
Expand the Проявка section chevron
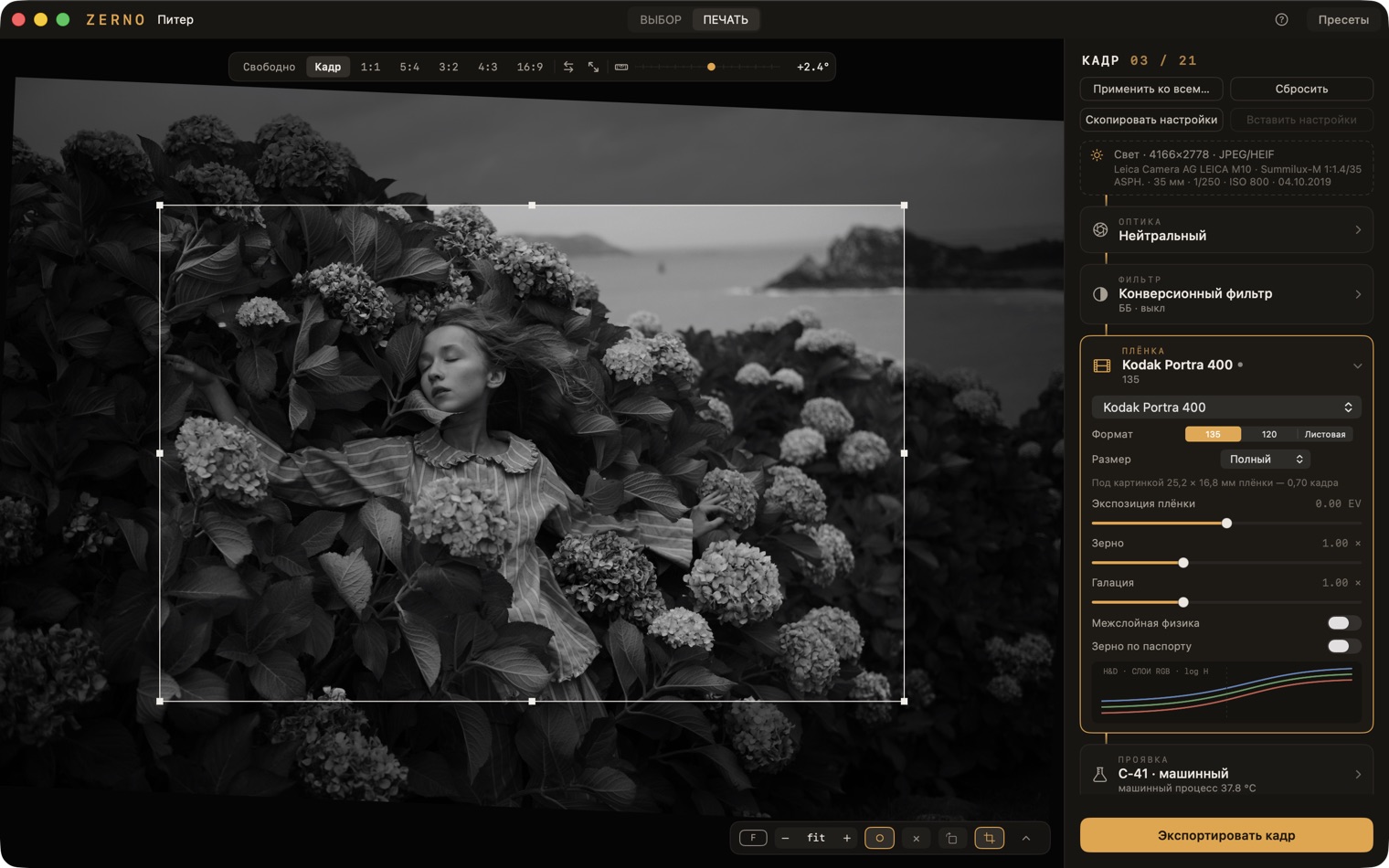[1358, 775]
